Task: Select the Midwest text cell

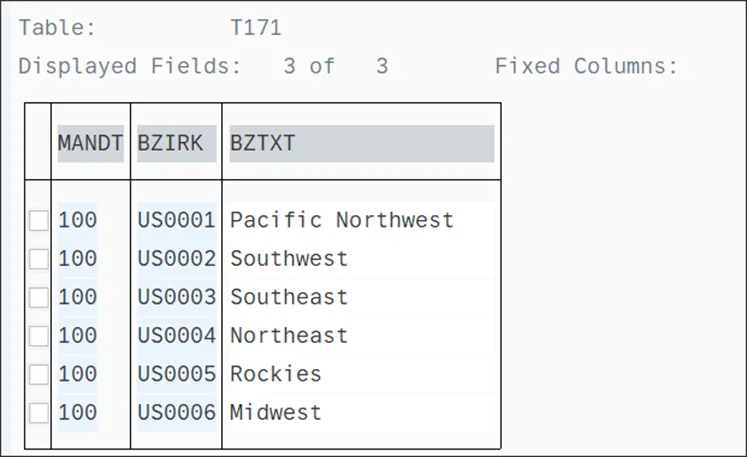Action: tap(276, 412)
